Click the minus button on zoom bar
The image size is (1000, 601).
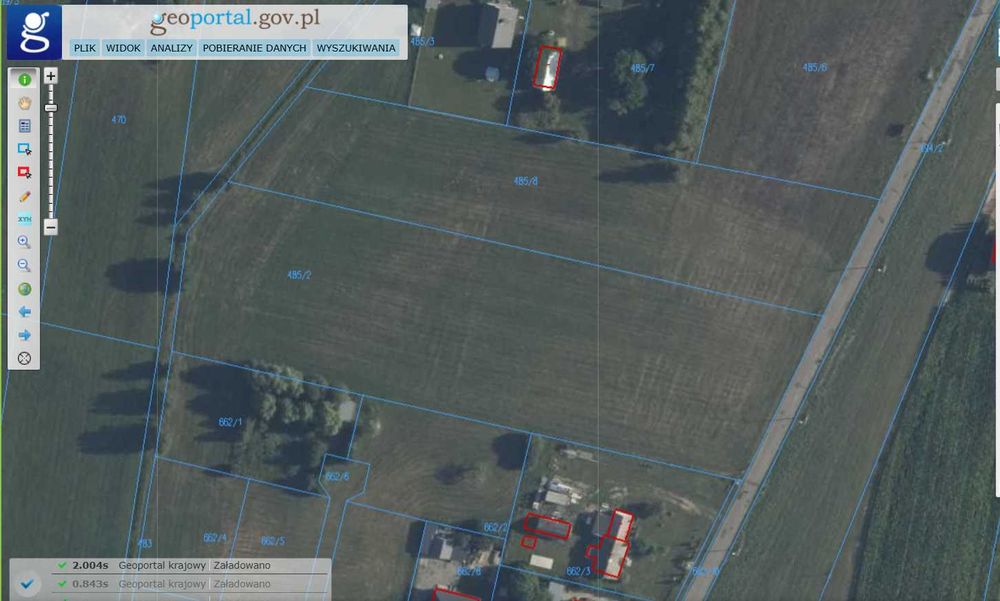coord(50,227)
